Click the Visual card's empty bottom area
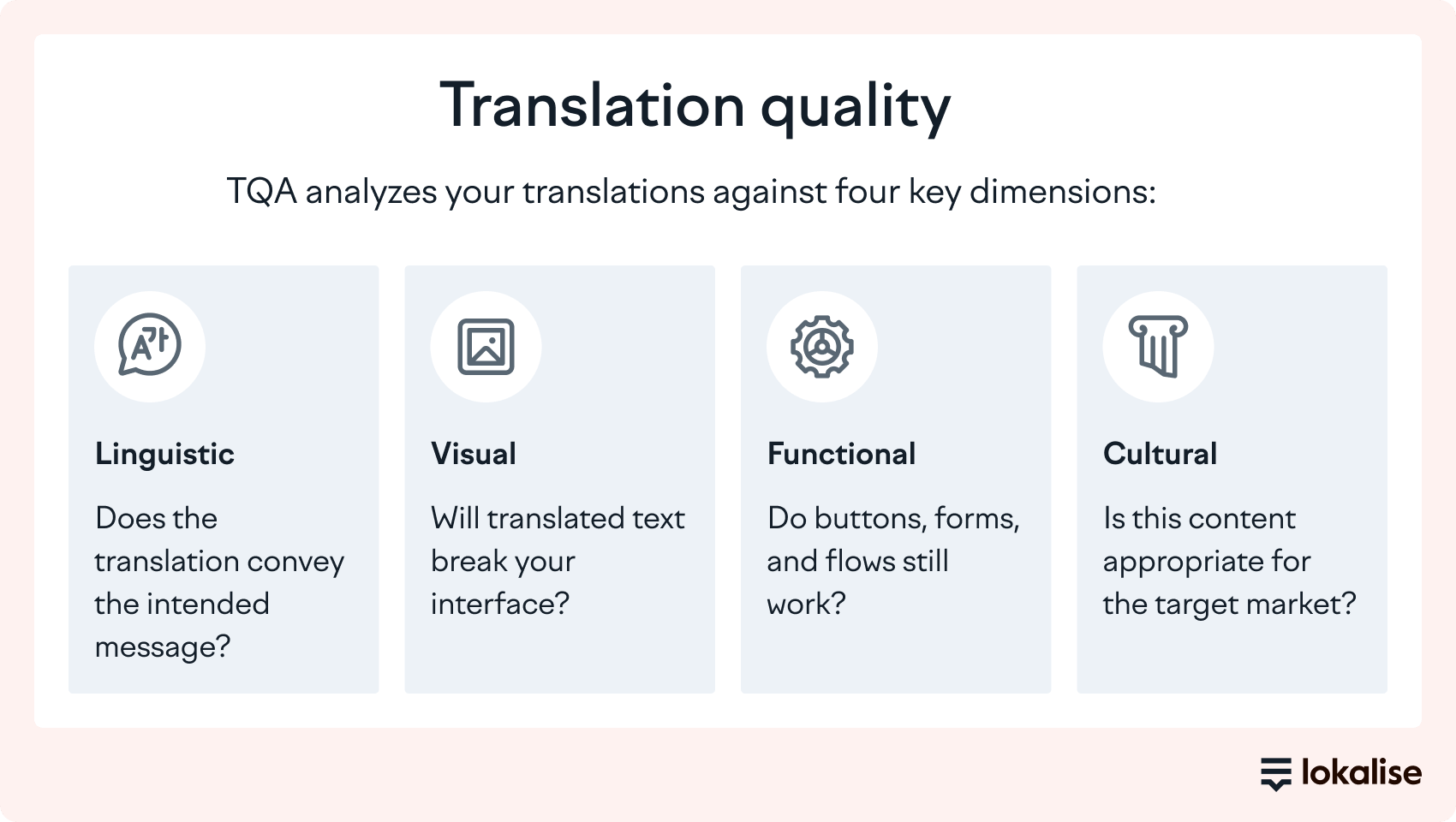 coord(559,659)
